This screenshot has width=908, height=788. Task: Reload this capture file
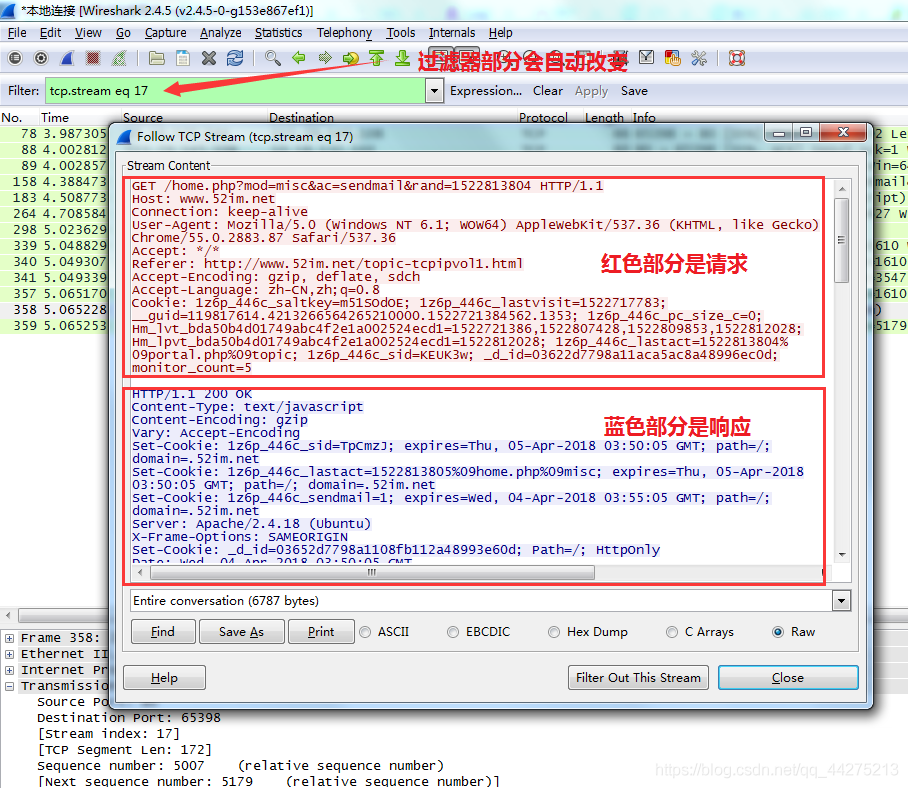pyautogui.click(x=235, y=58)
